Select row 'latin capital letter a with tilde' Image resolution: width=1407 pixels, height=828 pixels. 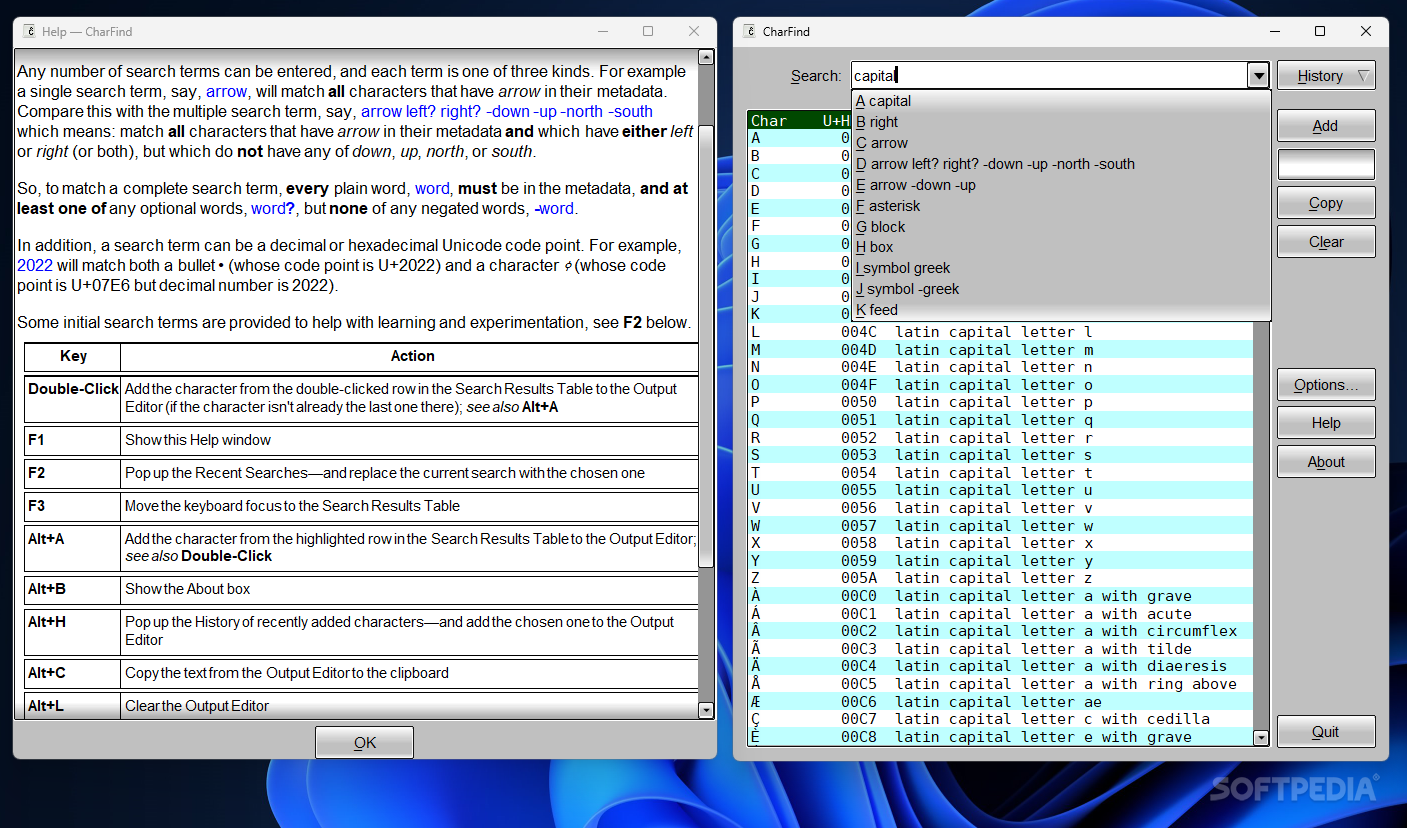[1000, 649]
